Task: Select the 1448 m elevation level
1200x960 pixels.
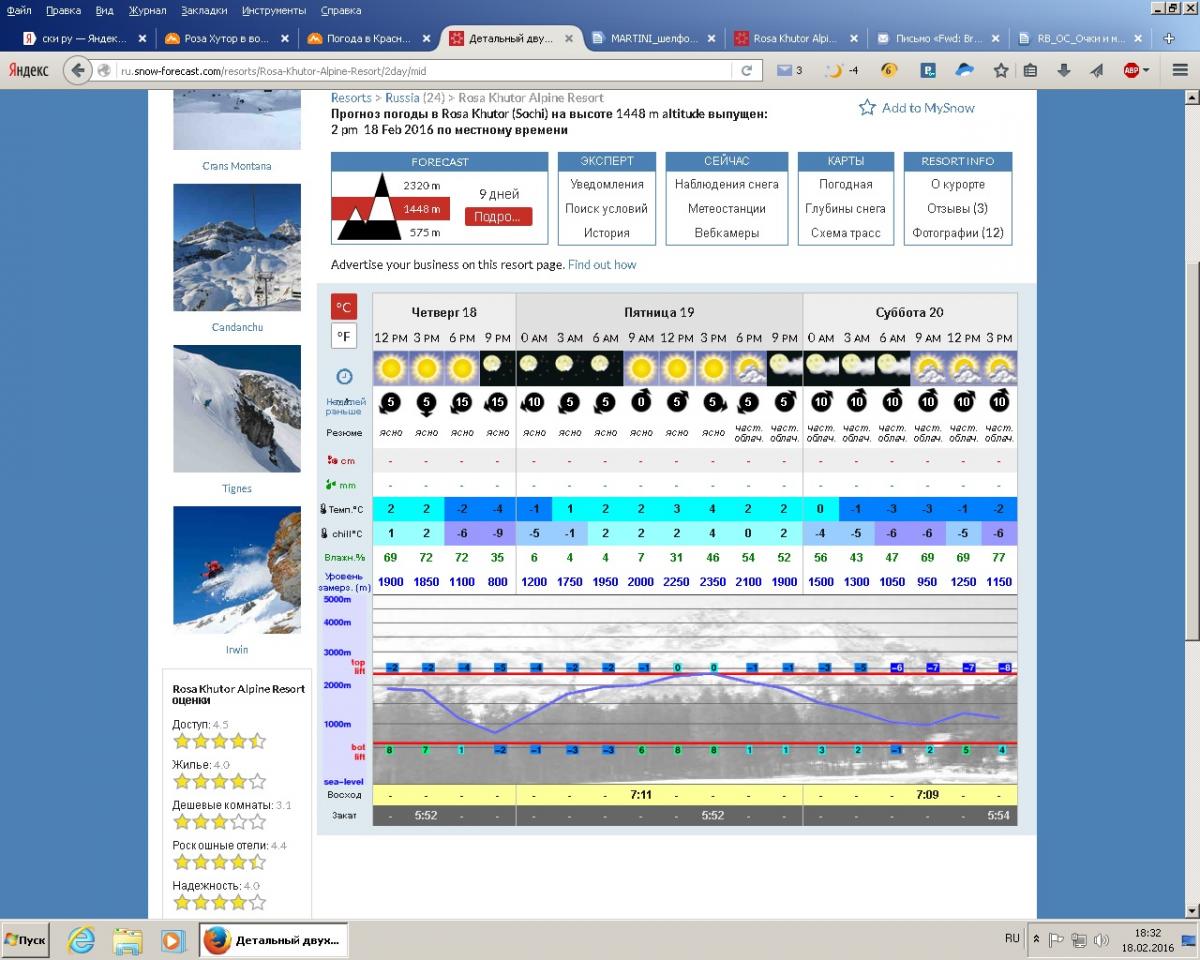Action: tap(421, 209)
